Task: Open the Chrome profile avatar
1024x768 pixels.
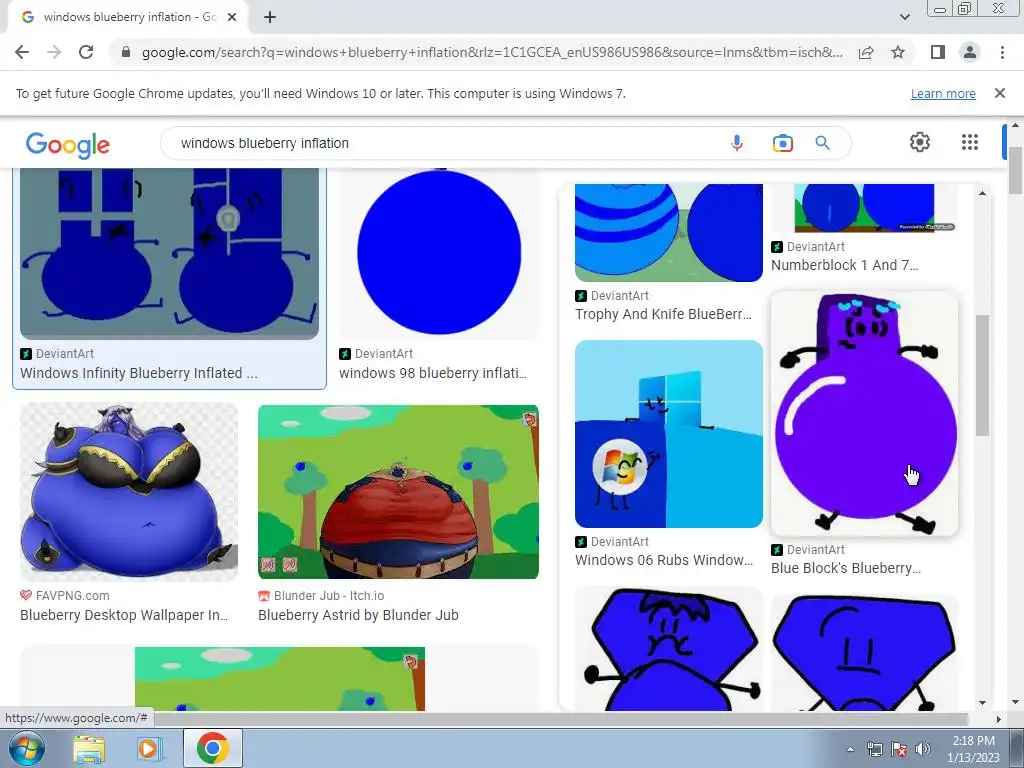Action: click(970, 52)
